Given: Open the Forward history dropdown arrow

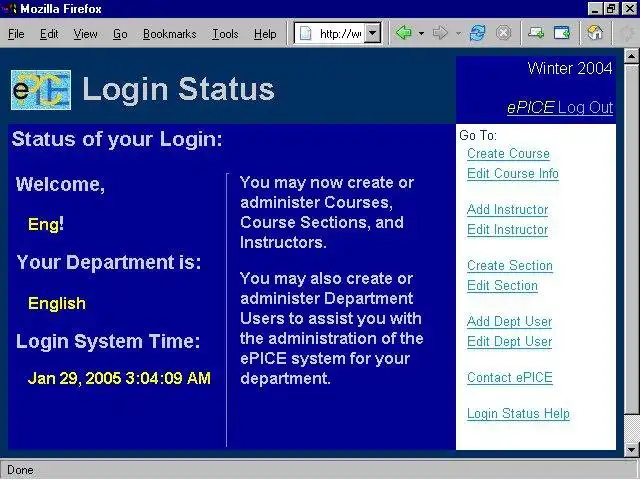Looking at the screenshot, I should (x=458, y=33).
